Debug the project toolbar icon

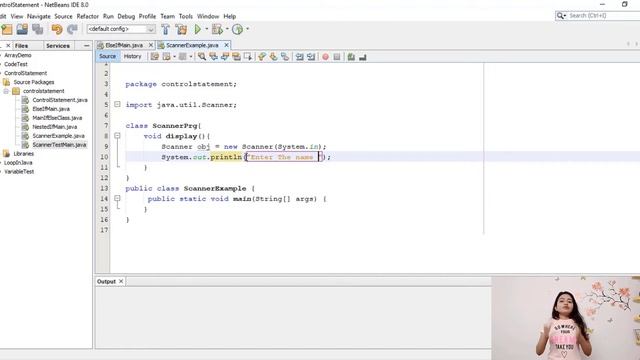[217, 29]
